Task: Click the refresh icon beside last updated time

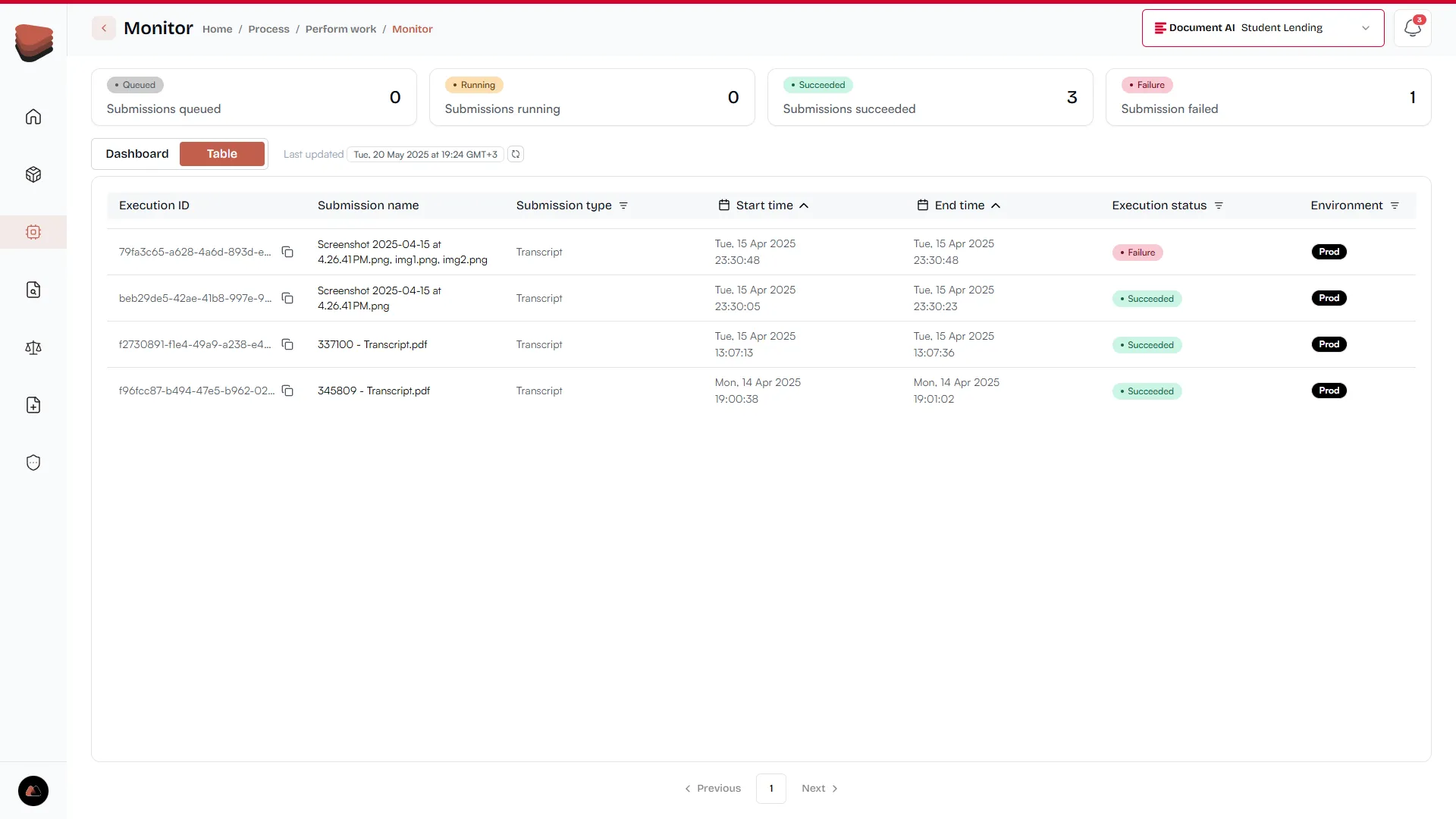Action: tap(516, 154)
